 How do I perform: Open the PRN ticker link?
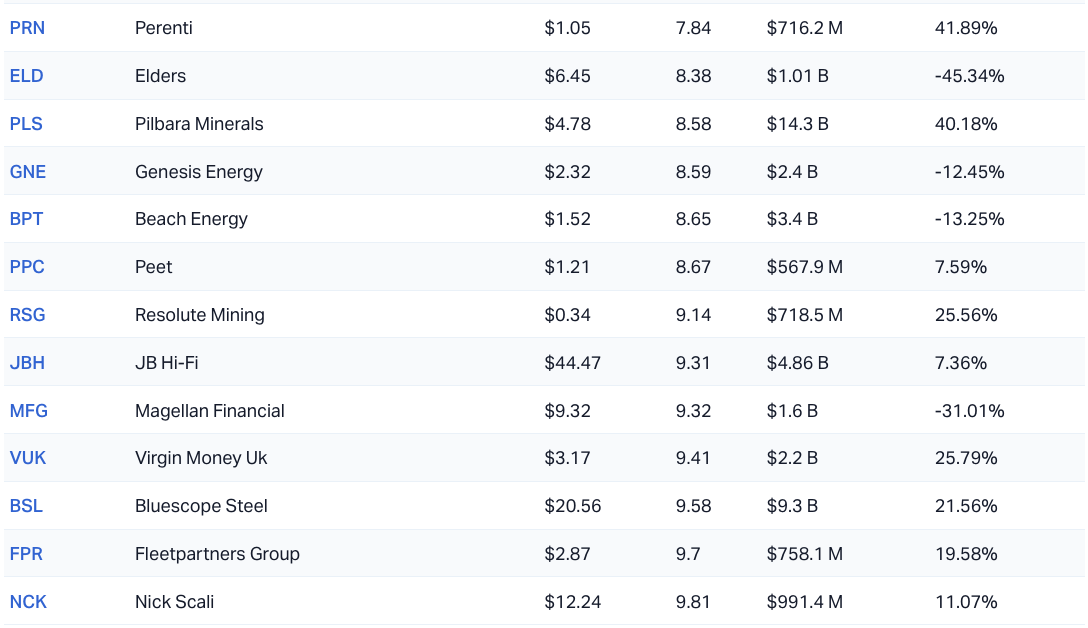(27, 28)
